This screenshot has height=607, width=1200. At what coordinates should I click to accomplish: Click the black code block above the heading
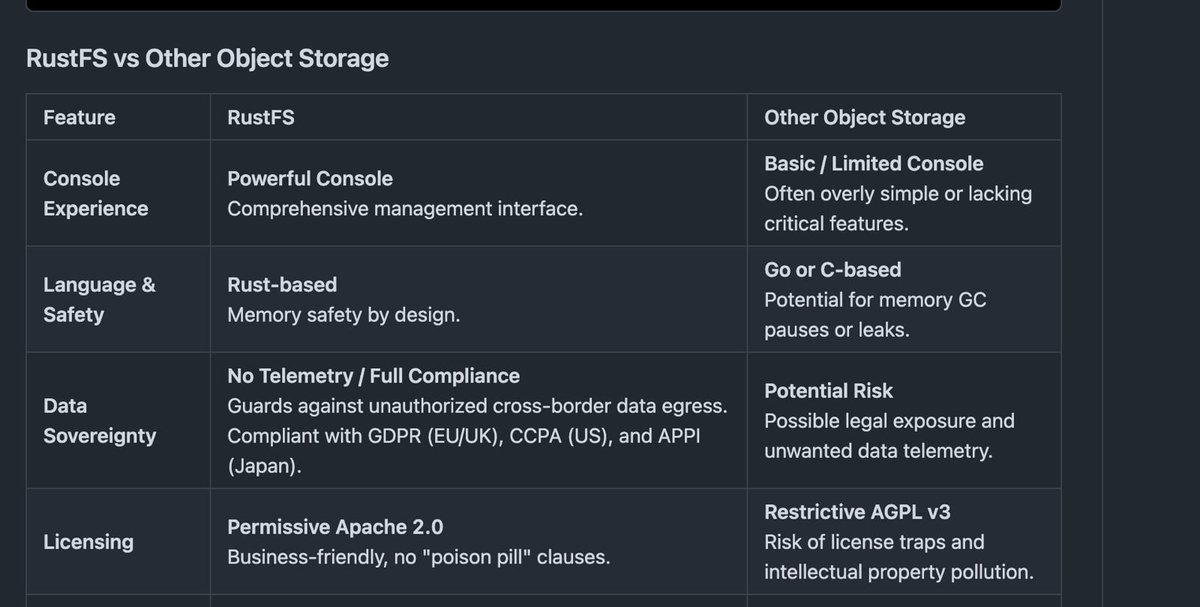543,5
